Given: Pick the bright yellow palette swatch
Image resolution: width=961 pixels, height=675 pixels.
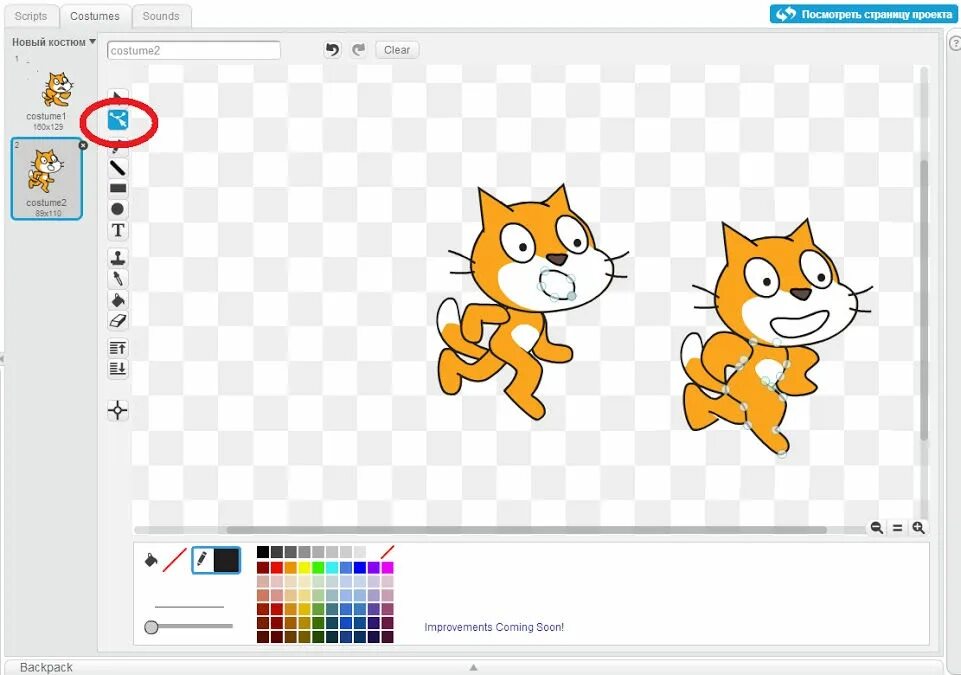Looking at the screenshot, I should click(305, 567).
